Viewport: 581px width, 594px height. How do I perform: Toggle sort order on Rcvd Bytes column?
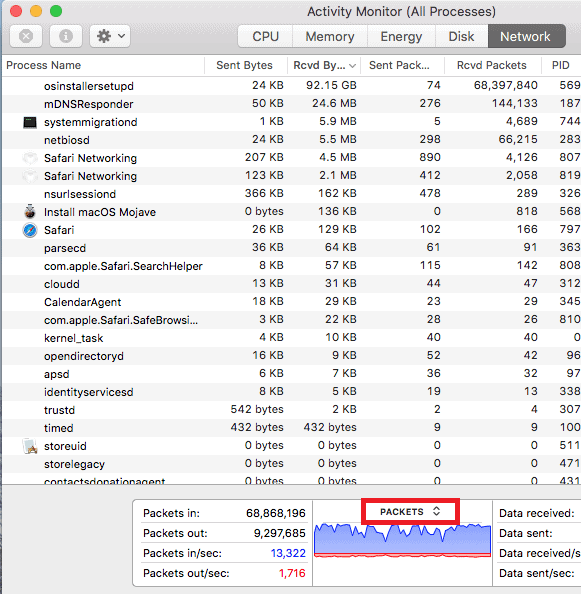click(324, 65)
